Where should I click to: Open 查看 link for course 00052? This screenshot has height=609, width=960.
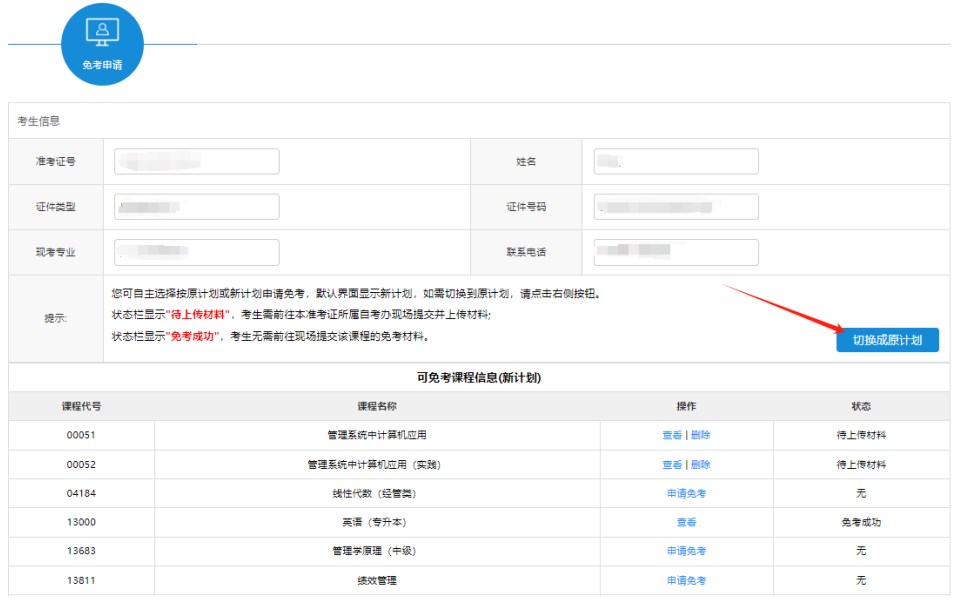point(672,465)
